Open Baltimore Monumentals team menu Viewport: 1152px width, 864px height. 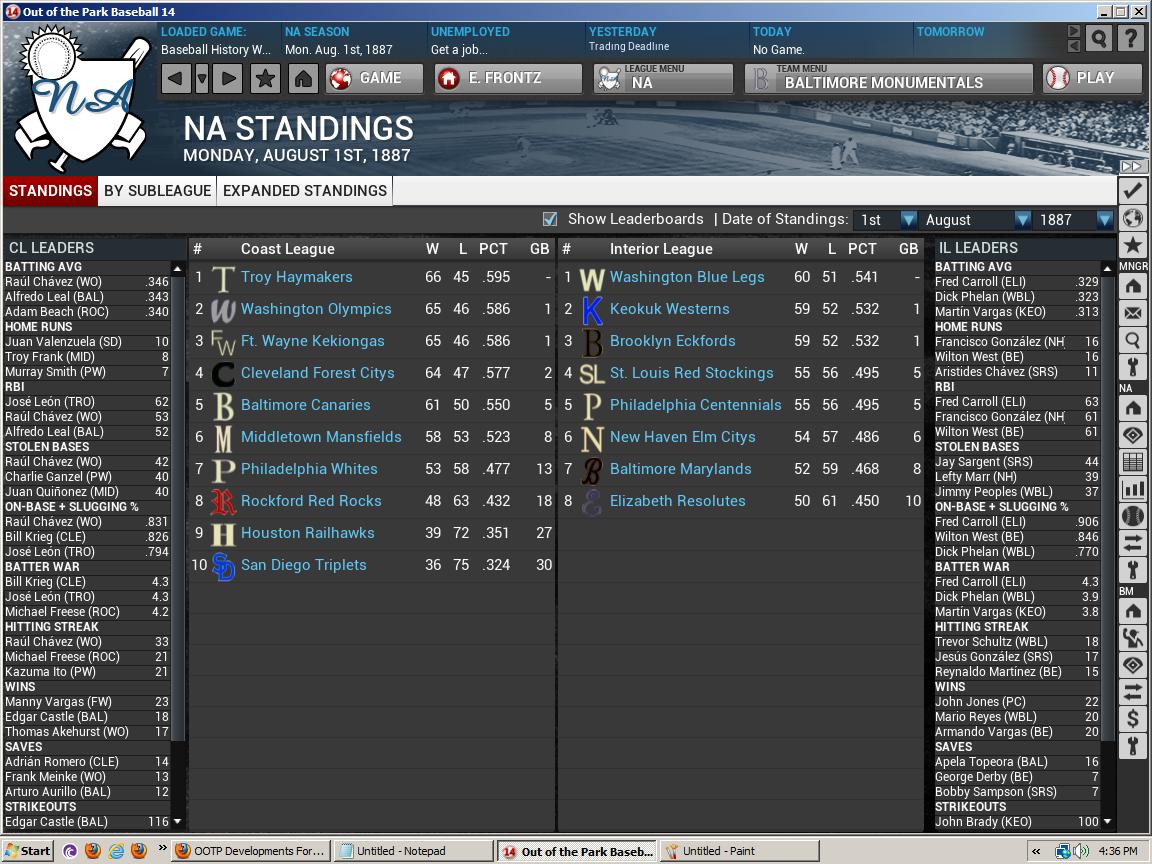point(888,78)
